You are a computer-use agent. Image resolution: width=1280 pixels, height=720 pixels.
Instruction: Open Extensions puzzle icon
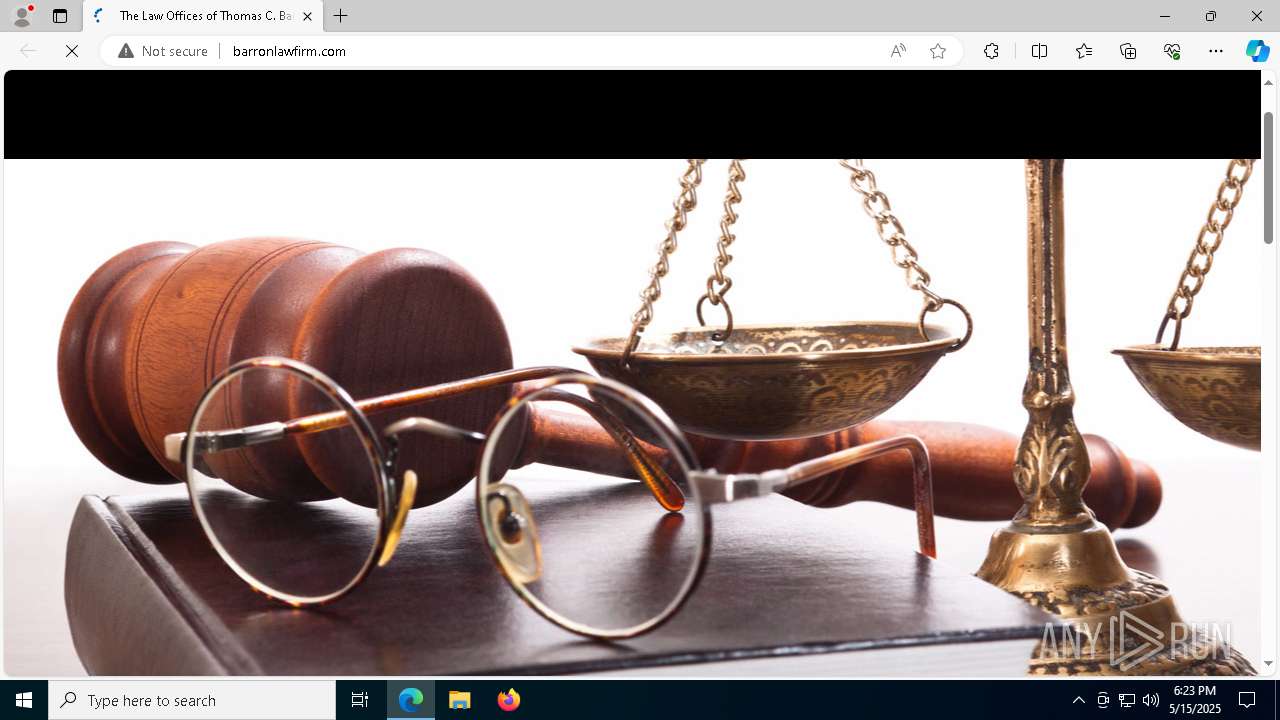[991, 51]
